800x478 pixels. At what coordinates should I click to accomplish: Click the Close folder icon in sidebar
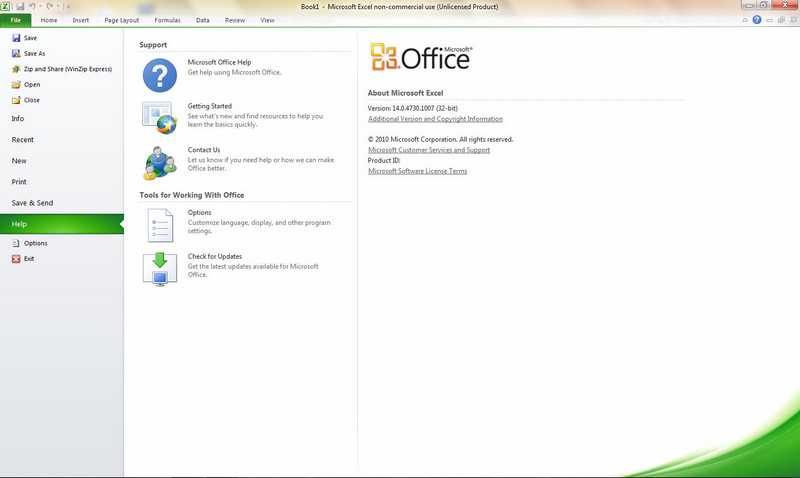[16, 100]
